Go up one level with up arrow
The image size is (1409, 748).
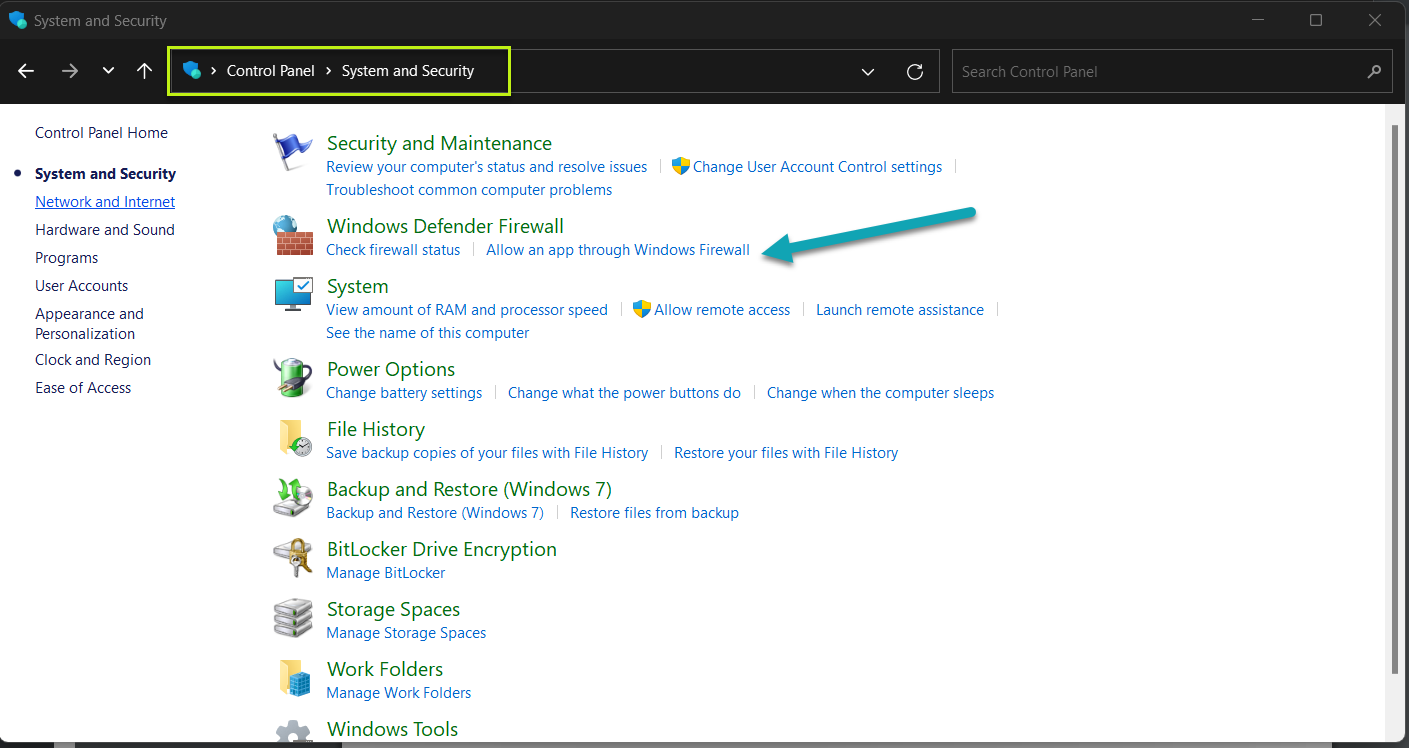144,71
